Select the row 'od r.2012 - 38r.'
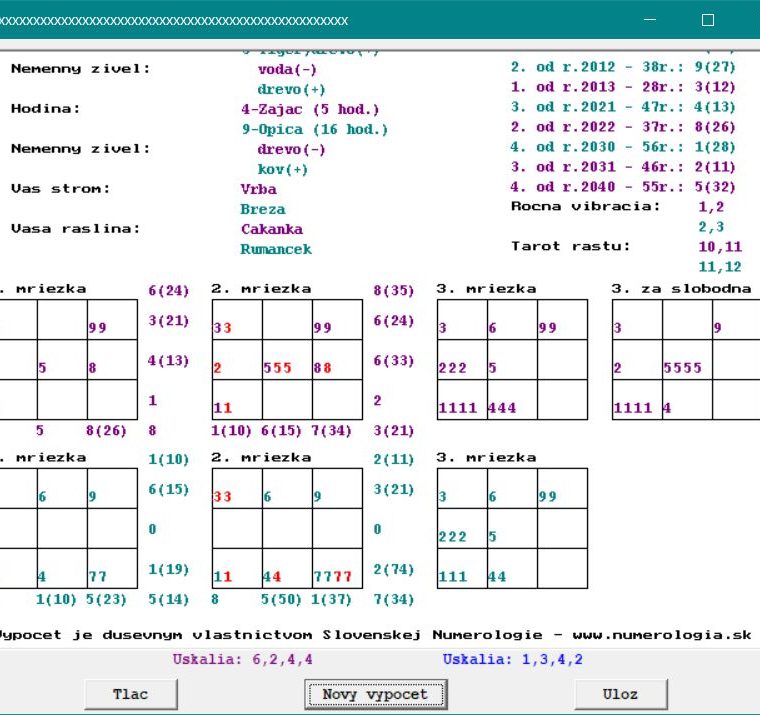Image resolution: width=760 pixels, height=715 pixels. click(623, 66)
